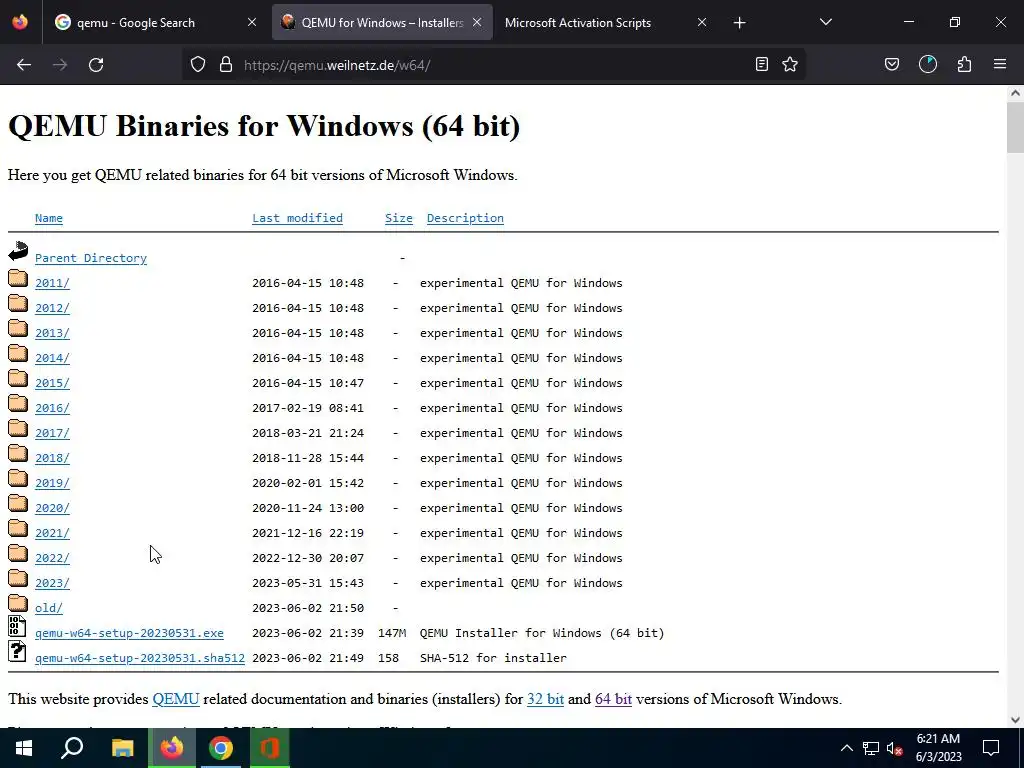
Task: Open Google Chrome from the taskbar
Action: click(221, 748)
